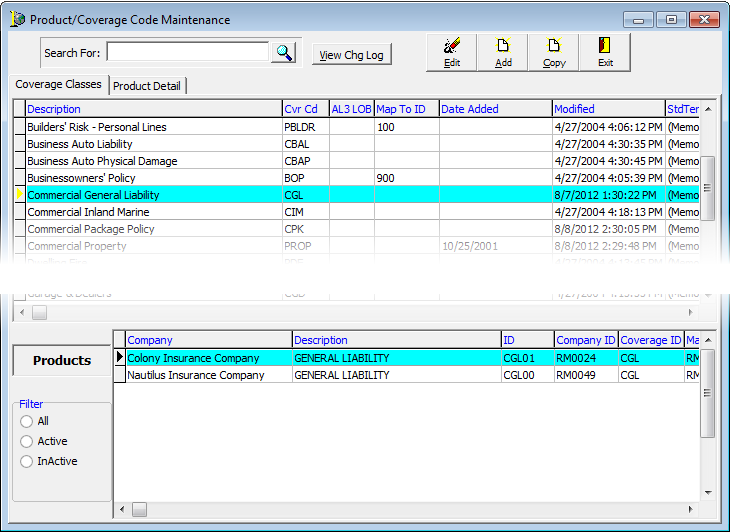Select Businessowners' Policy row
This screenshot has width=730, height=532.
click(x=356, y=178)
